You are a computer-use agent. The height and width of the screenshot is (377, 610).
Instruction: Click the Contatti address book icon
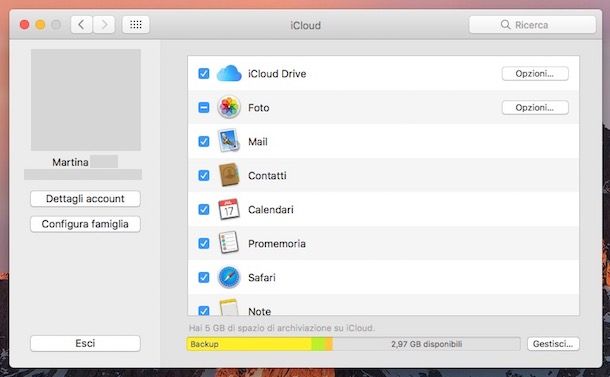(x=229, y=175)
